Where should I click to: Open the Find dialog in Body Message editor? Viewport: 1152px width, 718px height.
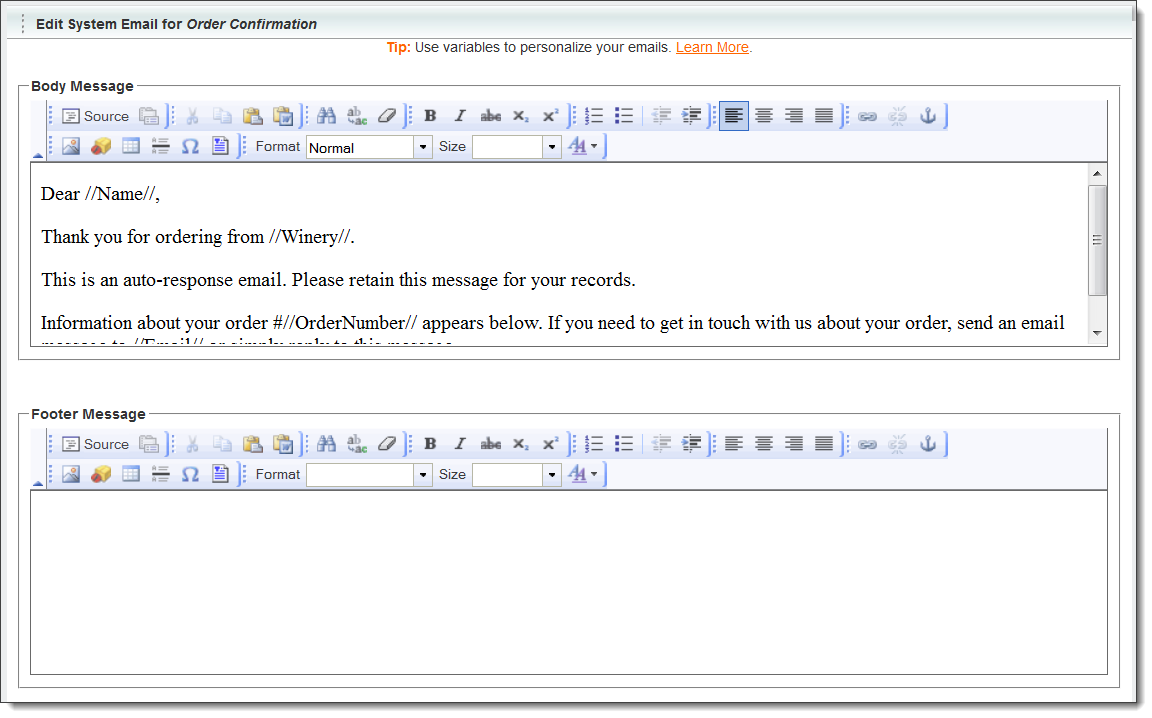[326, 115]
